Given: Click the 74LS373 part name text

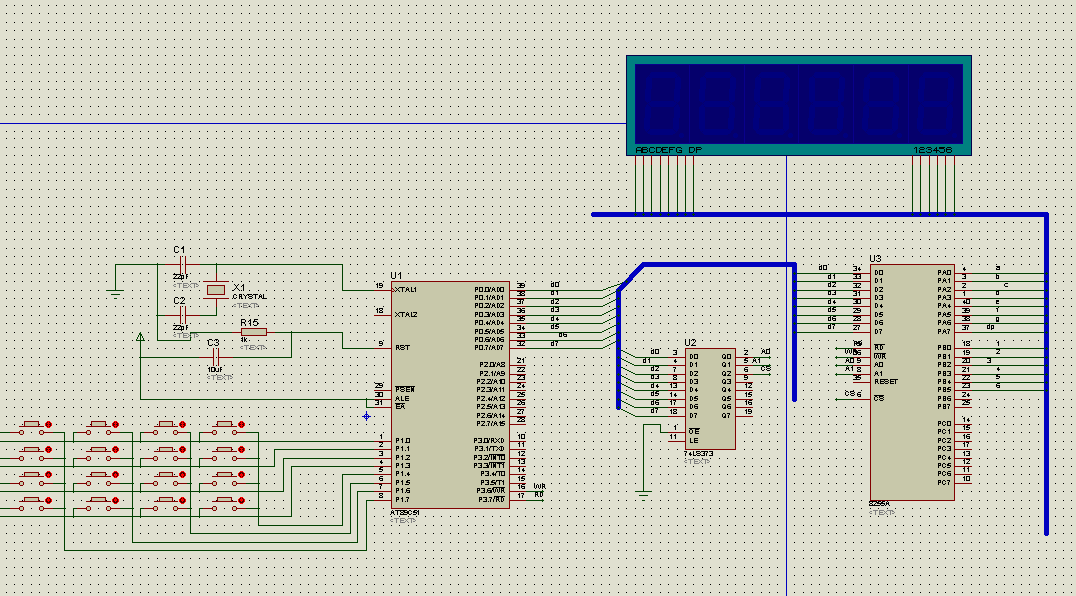Looking at the screenshot, I should tap(699, 453).
